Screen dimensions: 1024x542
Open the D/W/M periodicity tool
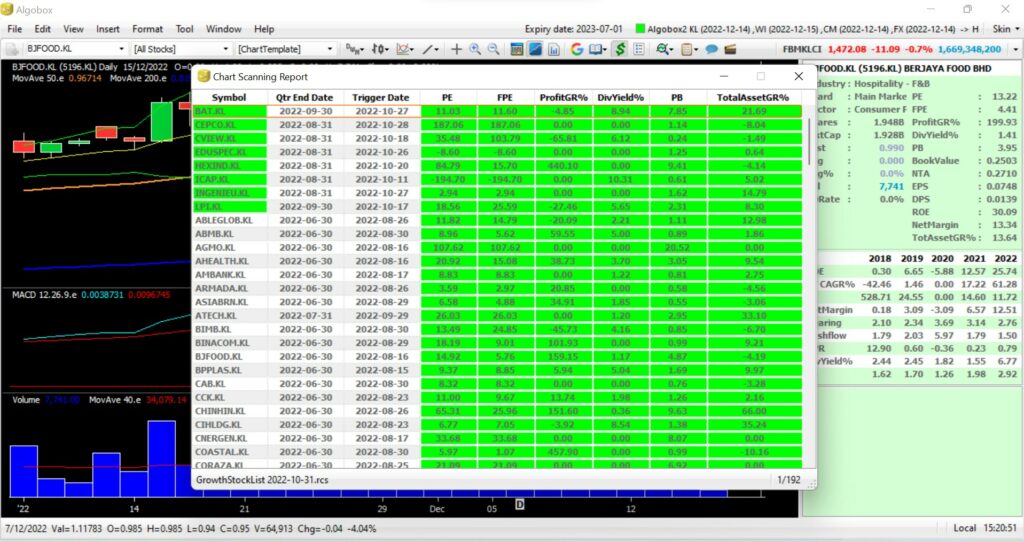pos(354,49)
